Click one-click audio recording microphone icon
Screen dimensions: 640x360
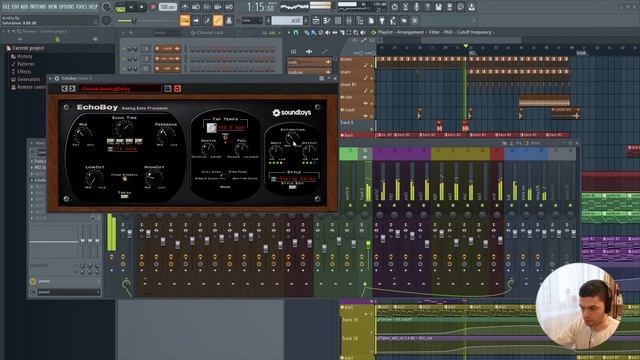[416, 7]
